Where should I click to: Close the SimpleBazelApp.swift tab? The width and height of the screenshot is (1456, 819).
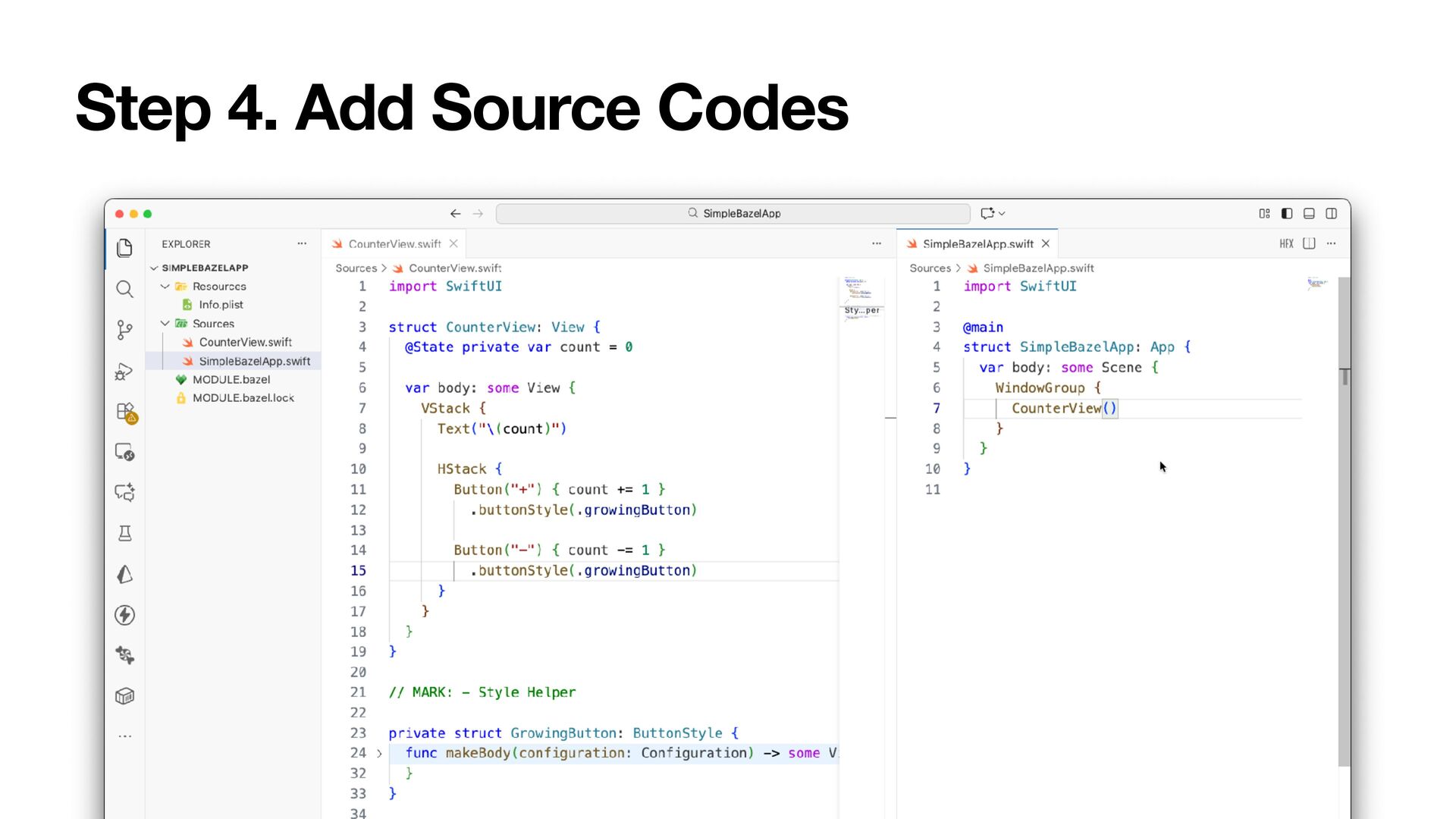pos(1046,243)
